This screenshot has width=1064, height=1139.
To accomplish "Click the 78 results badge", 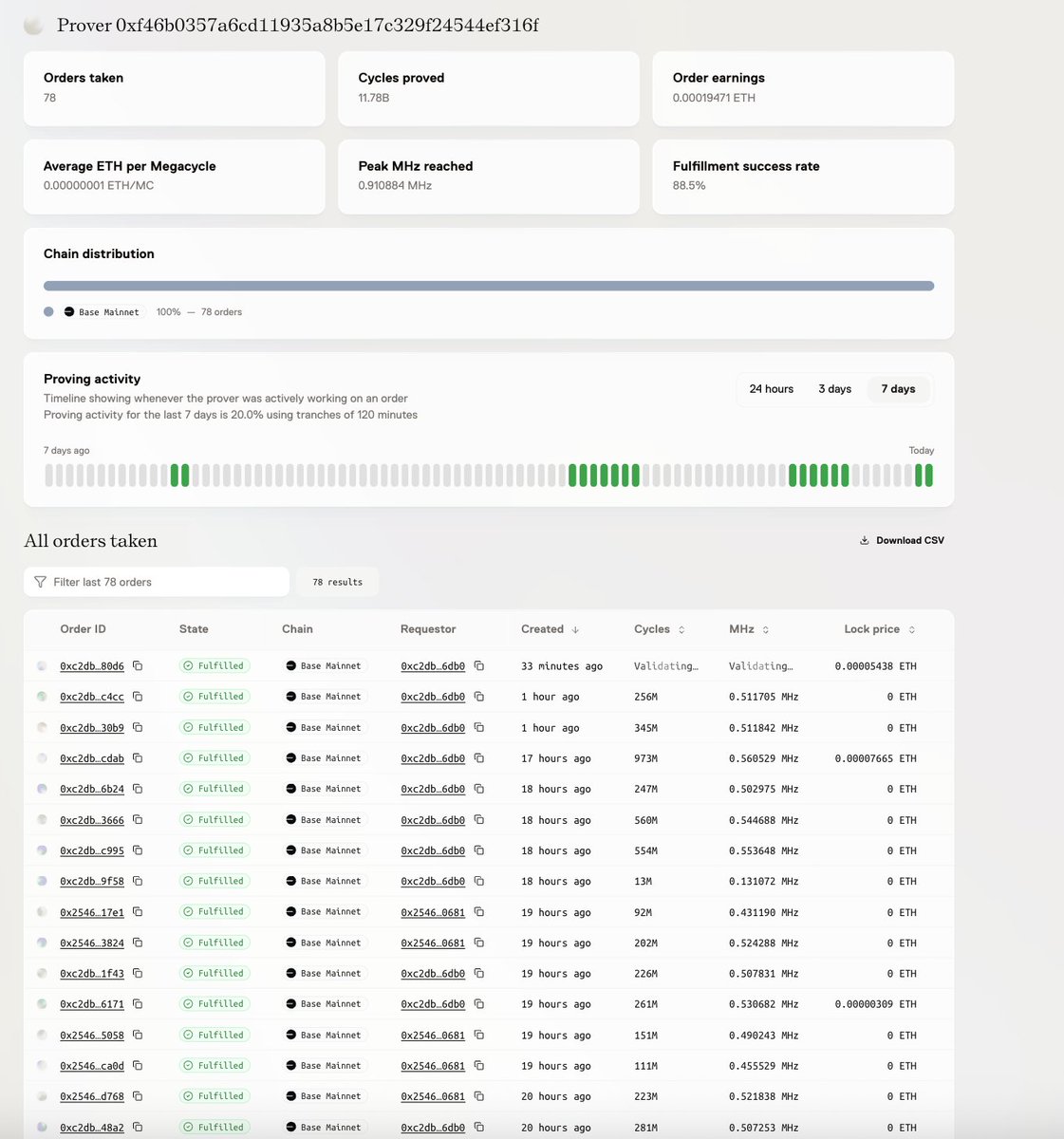I will click(x=337, y=582).
